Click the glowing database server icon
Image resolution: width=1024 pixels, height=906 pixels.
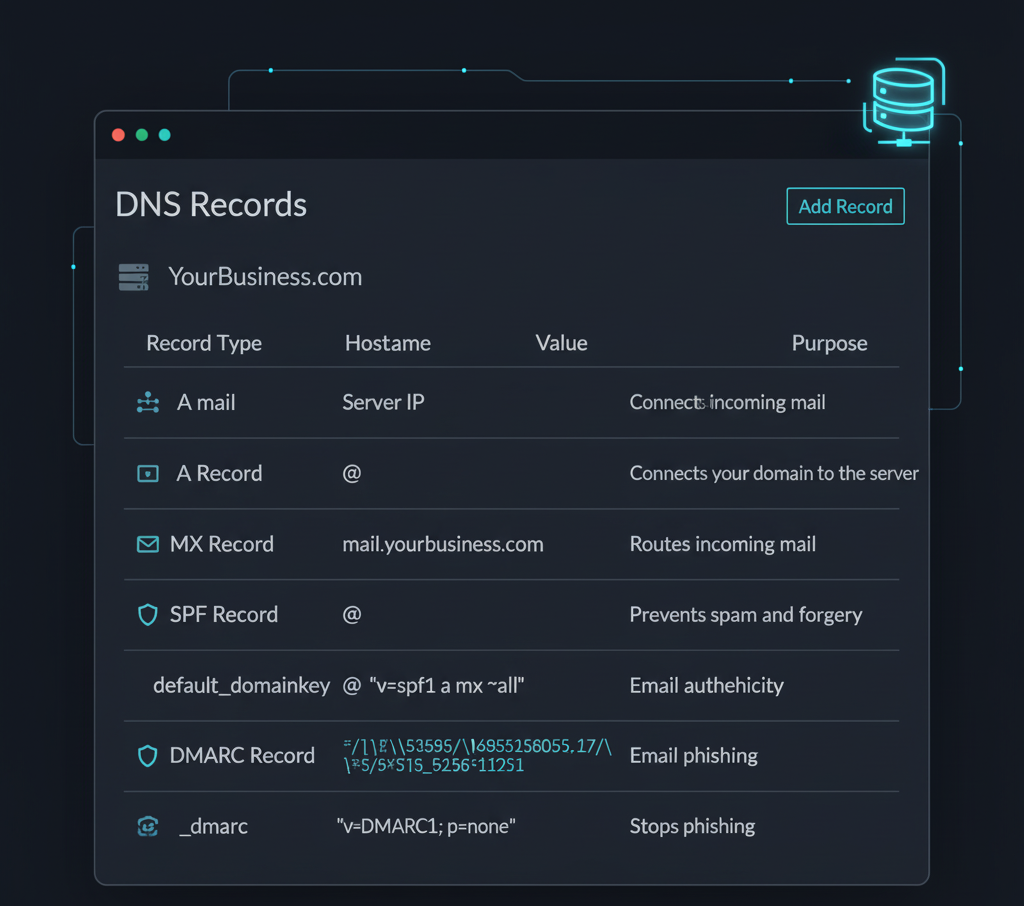pyautogui.click(x=902, y=102)
